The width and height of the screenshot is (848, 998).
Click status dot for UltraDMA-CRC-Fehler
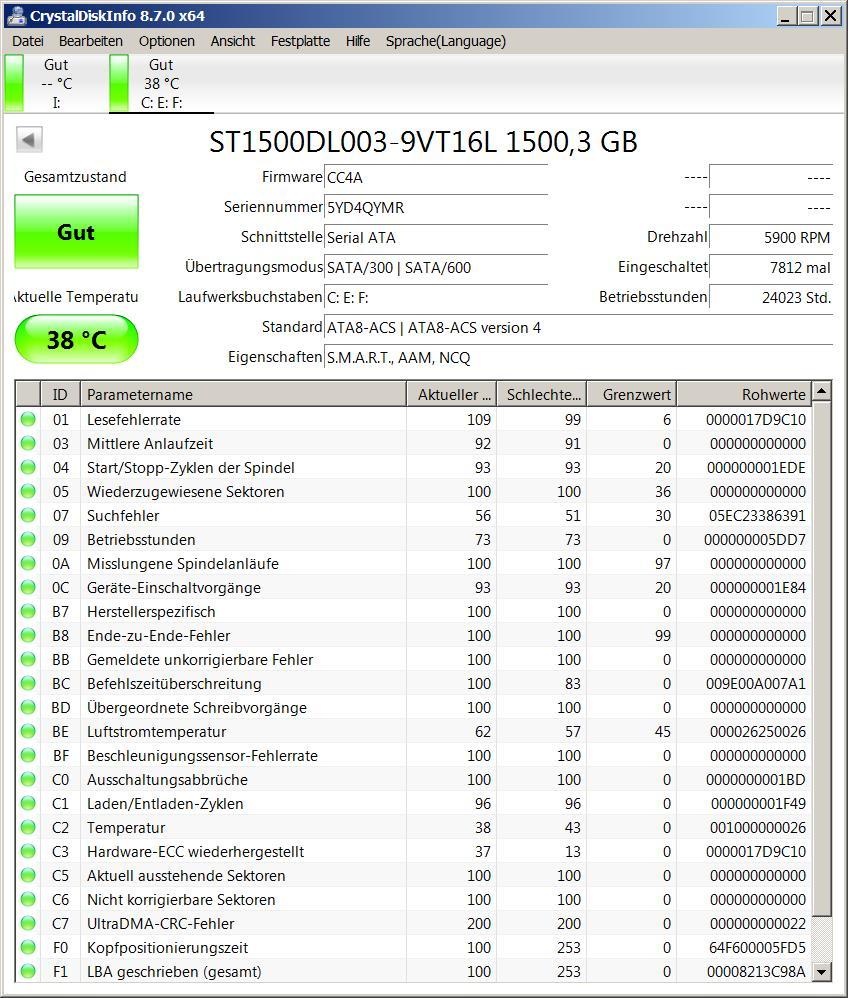pyautogui.click(x=28, y=924)
